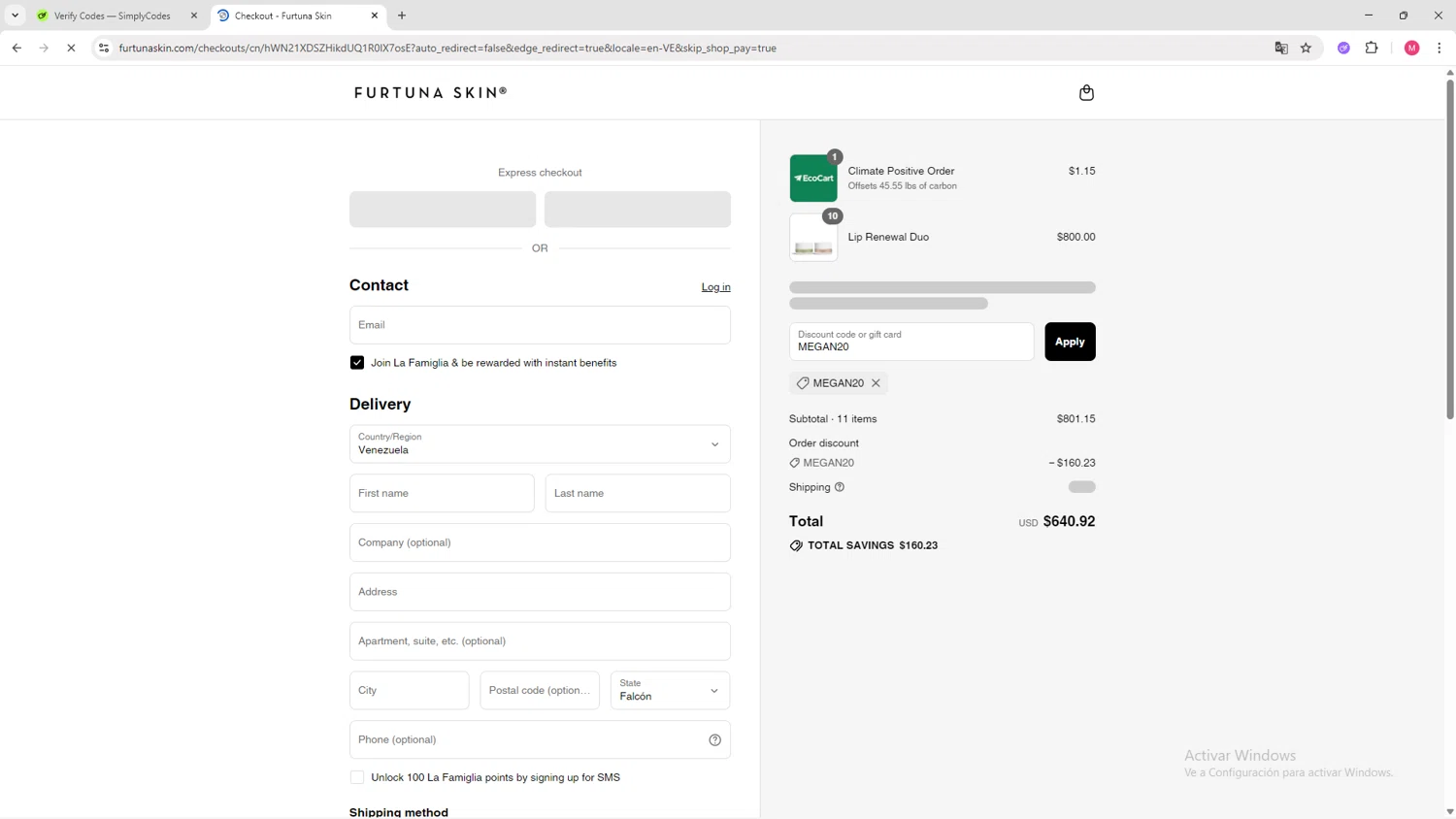The image size is (1456, 819).
Task: Click the Subtotal · 11 items label
Action: [x=833, y=419]
